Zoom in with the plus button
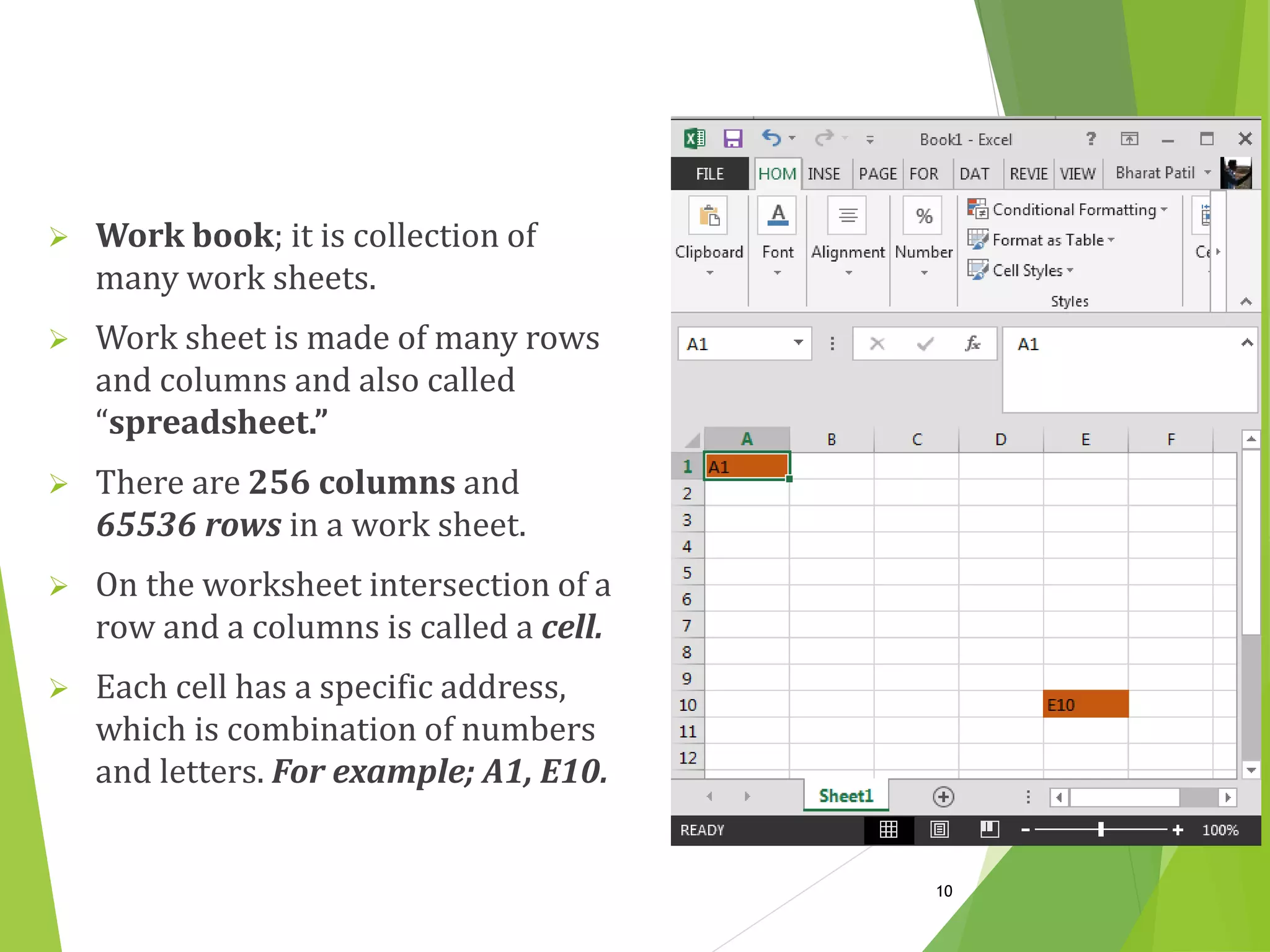This screenshot has width=1270, height=952. coord(1178,830)
